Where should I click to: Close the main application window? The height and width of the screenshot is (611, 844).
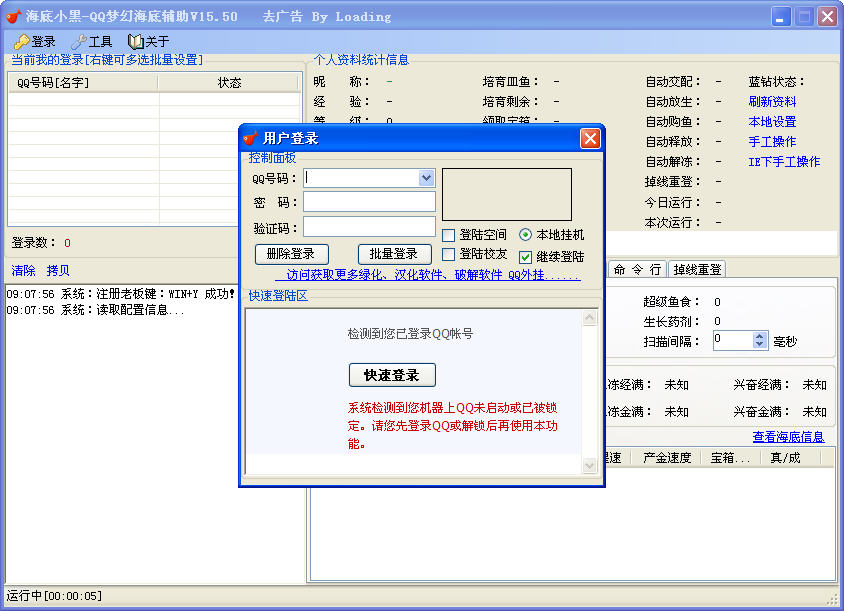pyautogui.click(x=828, y=17)
